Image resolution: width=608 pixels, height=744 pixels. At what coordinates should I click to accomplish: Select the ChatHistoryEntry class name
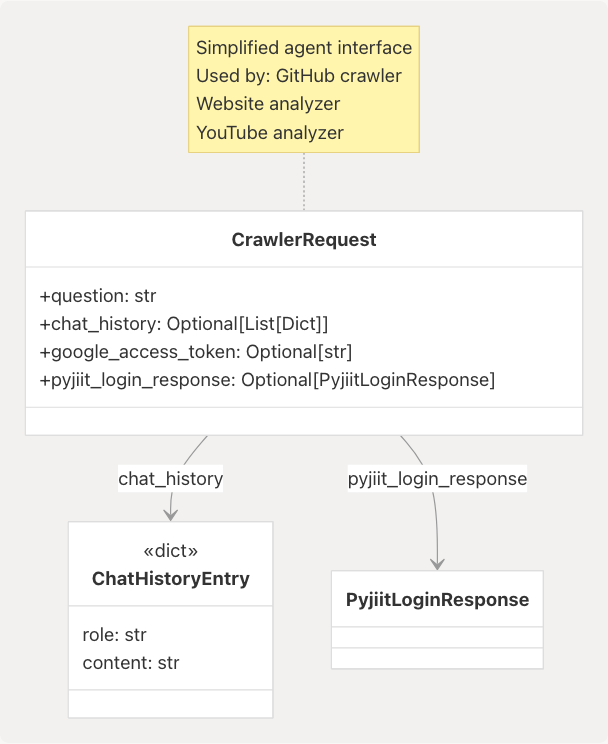pyautogui.click(x=171, y=579)
